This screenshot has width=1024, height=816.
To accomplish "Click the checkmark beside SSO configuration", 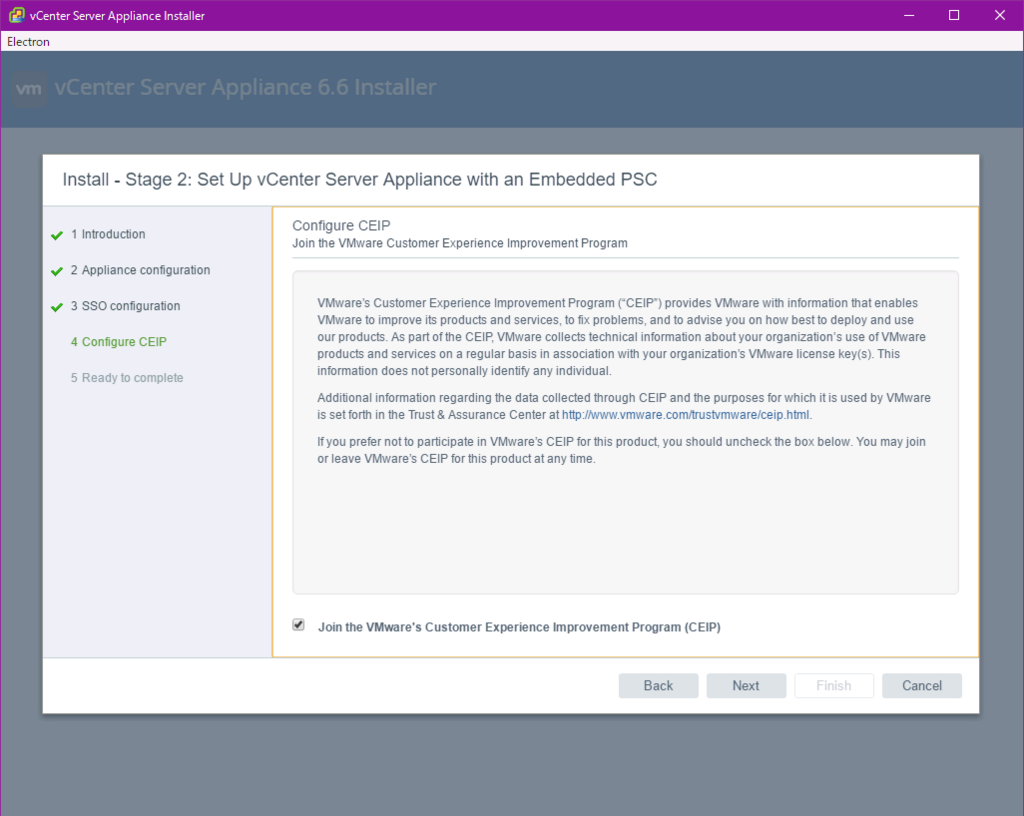I will [57, 307].
